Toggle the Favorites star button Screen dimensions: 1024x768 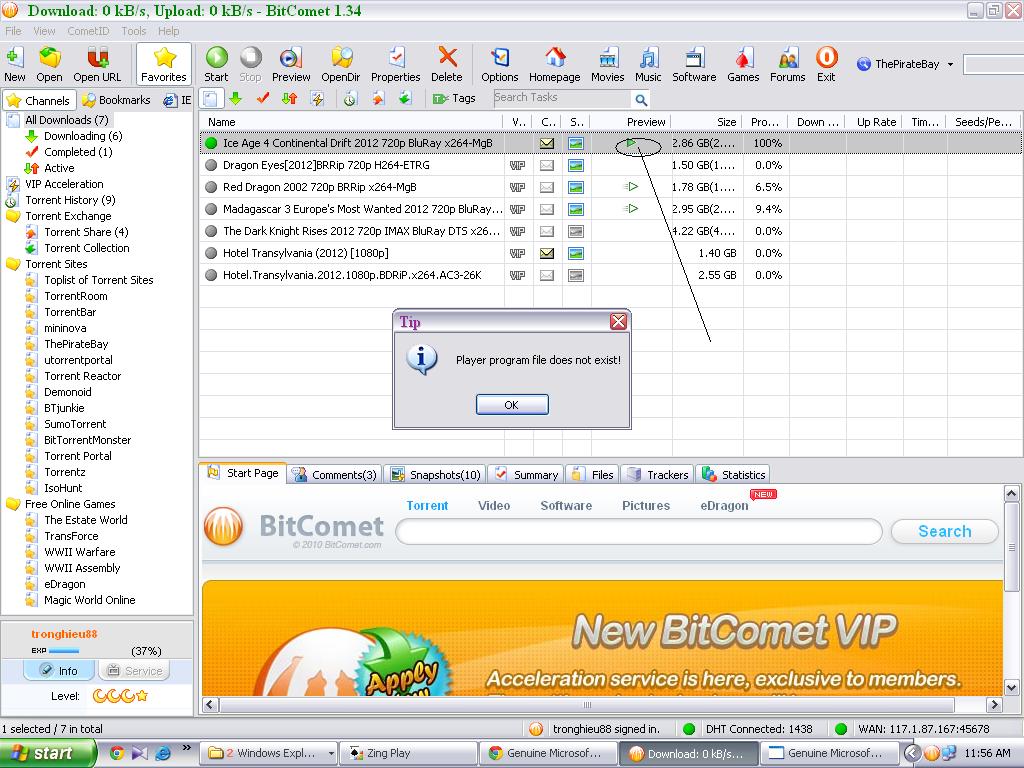tap(164, 64)
